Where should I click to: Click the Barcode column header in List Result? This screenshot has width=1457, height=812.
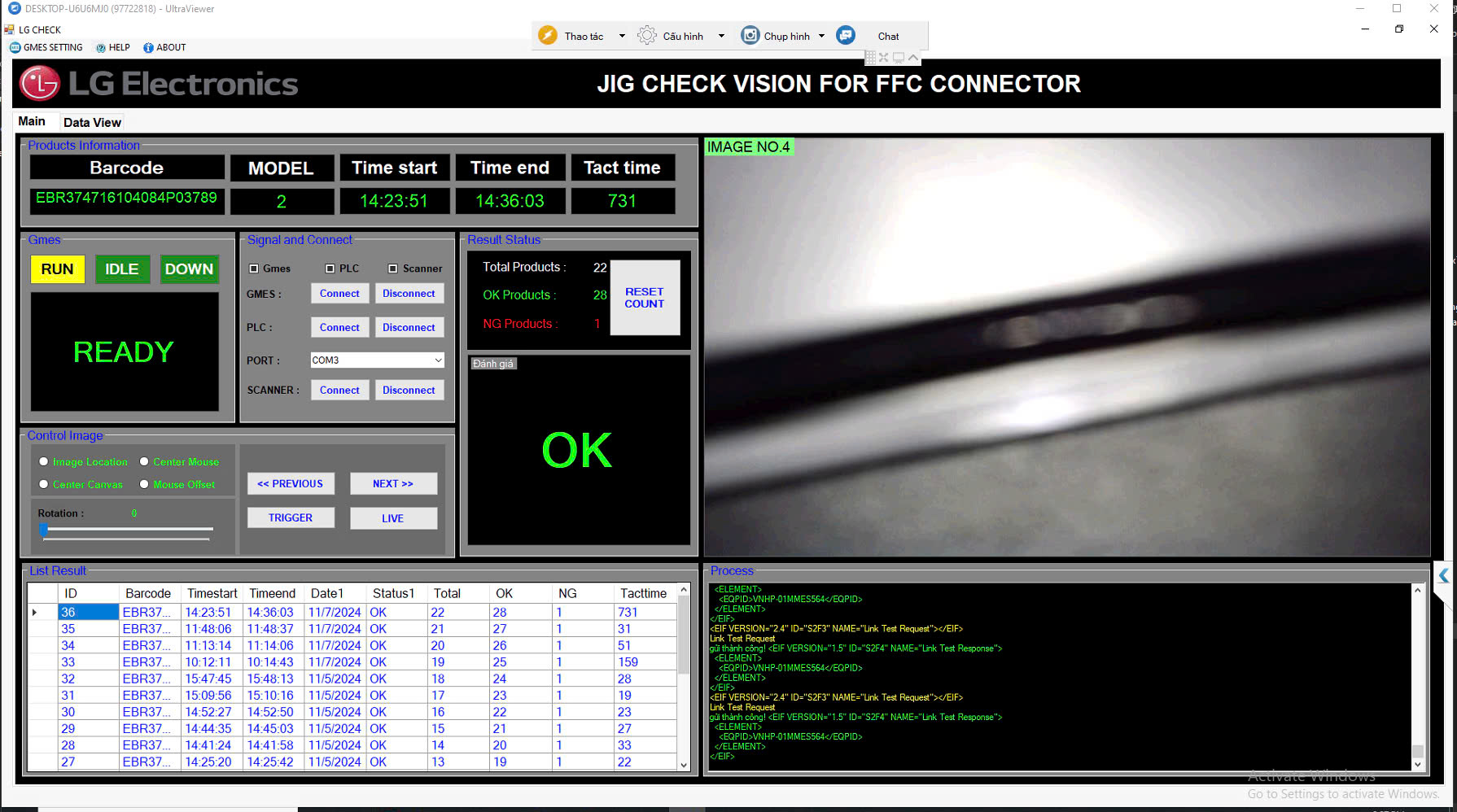(x=151, y=593)
